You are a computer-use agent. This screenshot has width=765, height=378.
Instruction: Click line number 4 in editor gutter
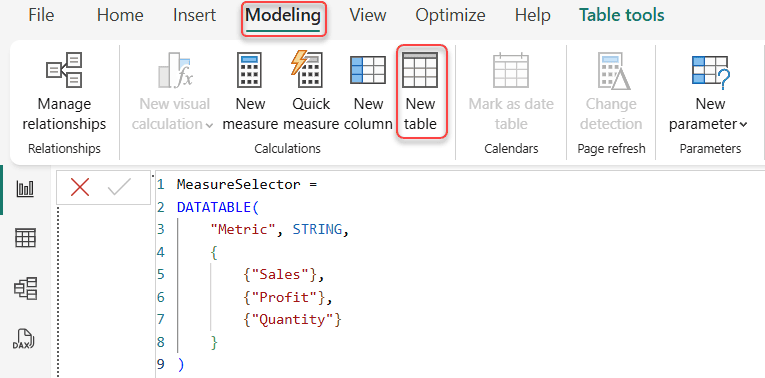[x=161, y=252]
